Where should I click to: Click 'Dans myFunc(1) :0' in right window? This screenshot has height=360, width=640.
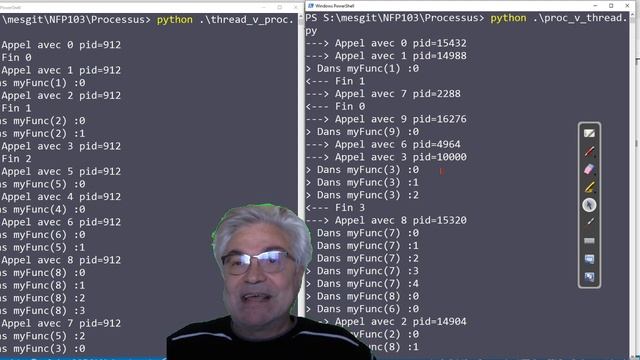[x=362, y=69]
